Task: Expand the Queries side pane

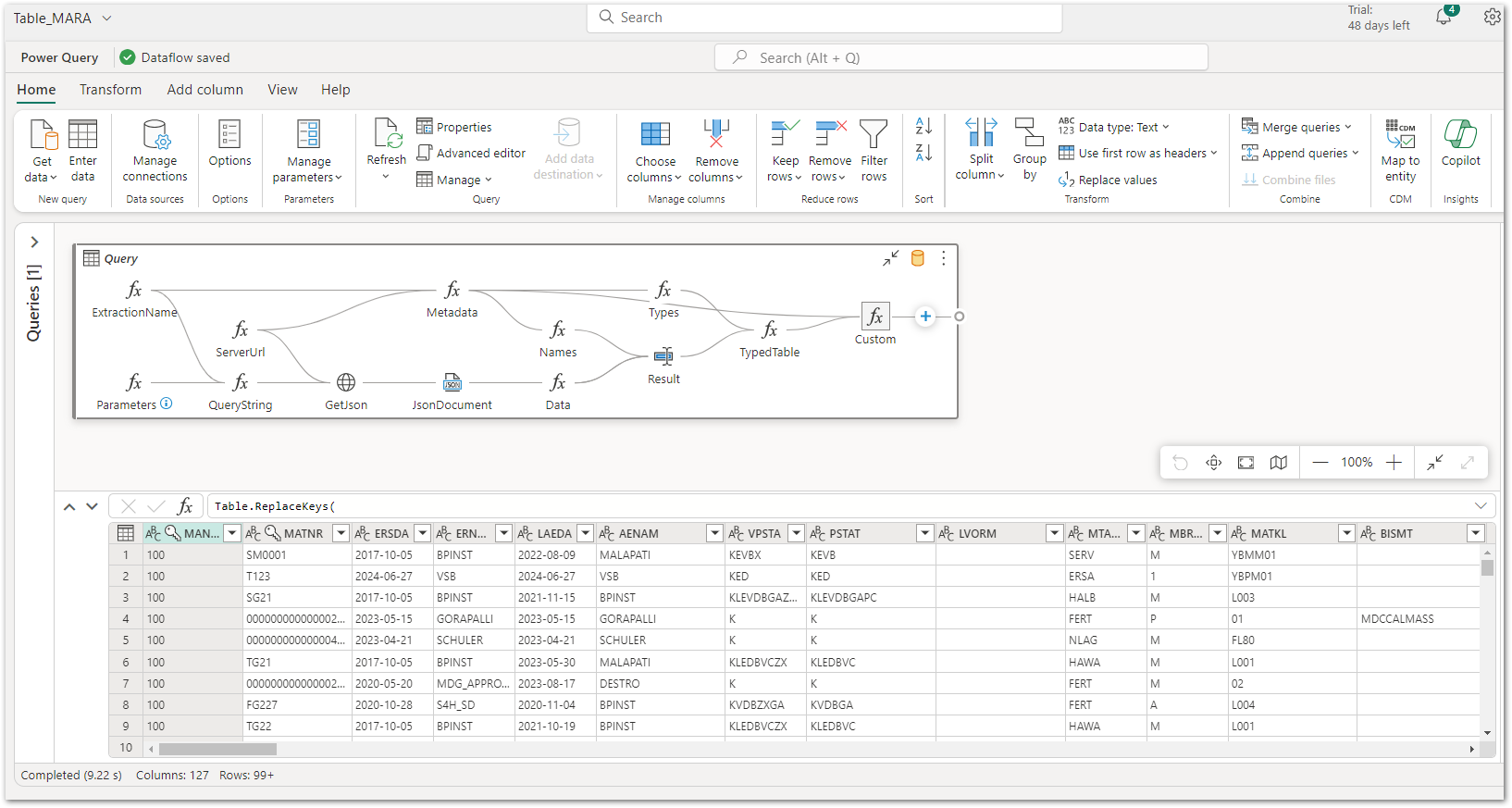Action: coord(34,242)
